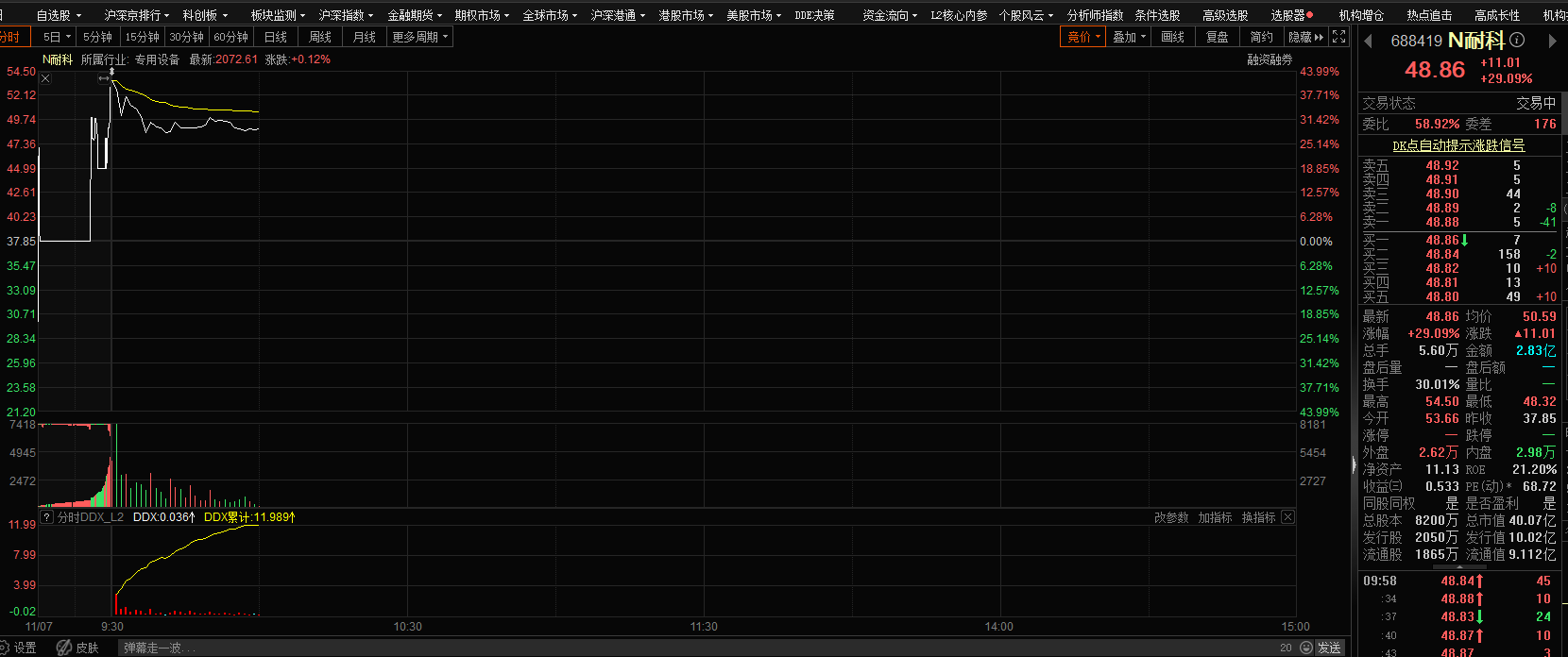
Task: Click the horizontal resize arrow handle on chart
Action: [x=104, y=78]
